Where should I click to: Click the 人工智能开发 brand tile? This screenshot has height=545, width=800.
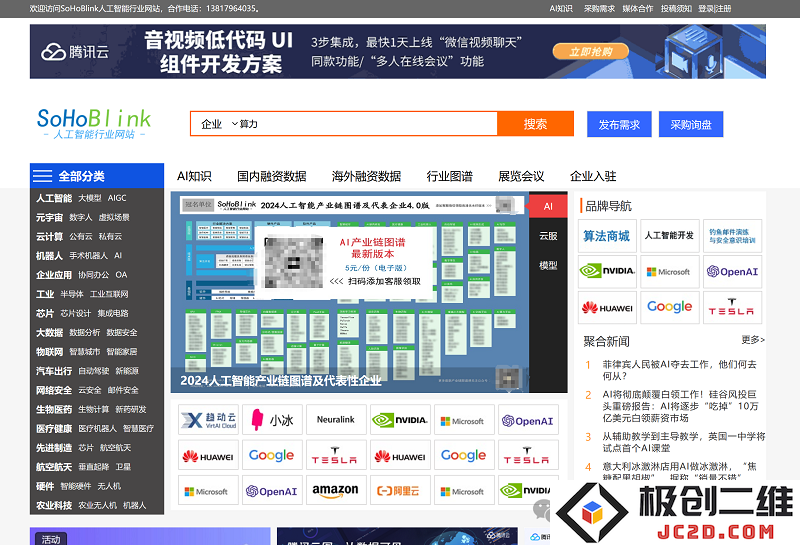point(669,236)
